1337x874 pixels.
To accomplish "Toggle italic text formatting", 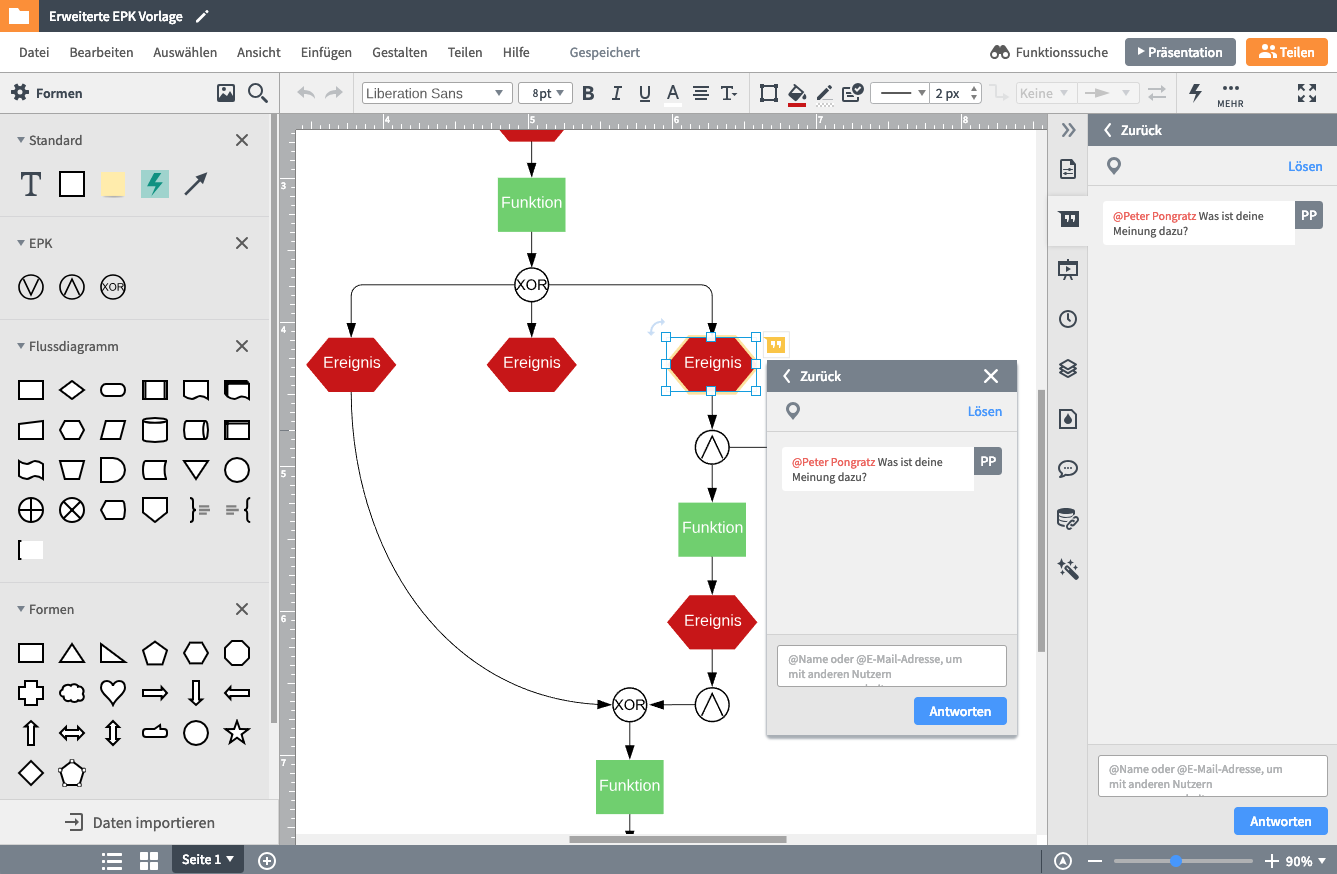I will [x=616, y=93].
